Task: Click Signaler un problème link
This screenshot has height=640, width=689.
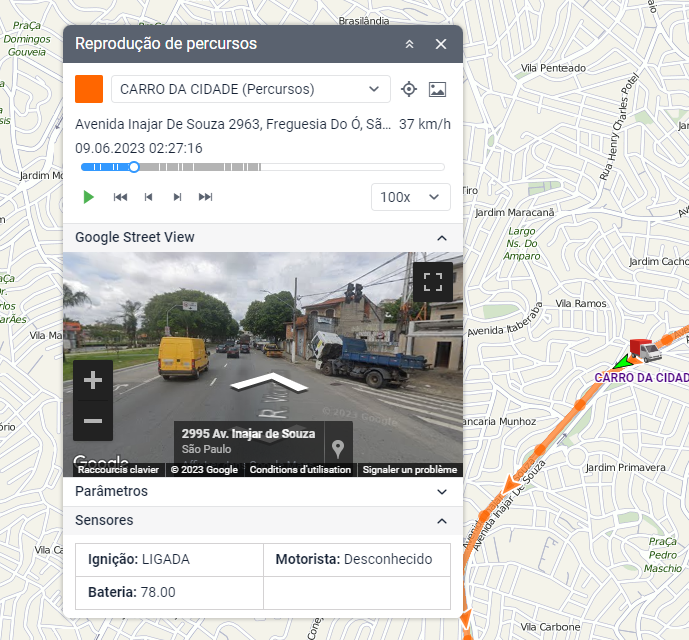Action: pos(410,469)
